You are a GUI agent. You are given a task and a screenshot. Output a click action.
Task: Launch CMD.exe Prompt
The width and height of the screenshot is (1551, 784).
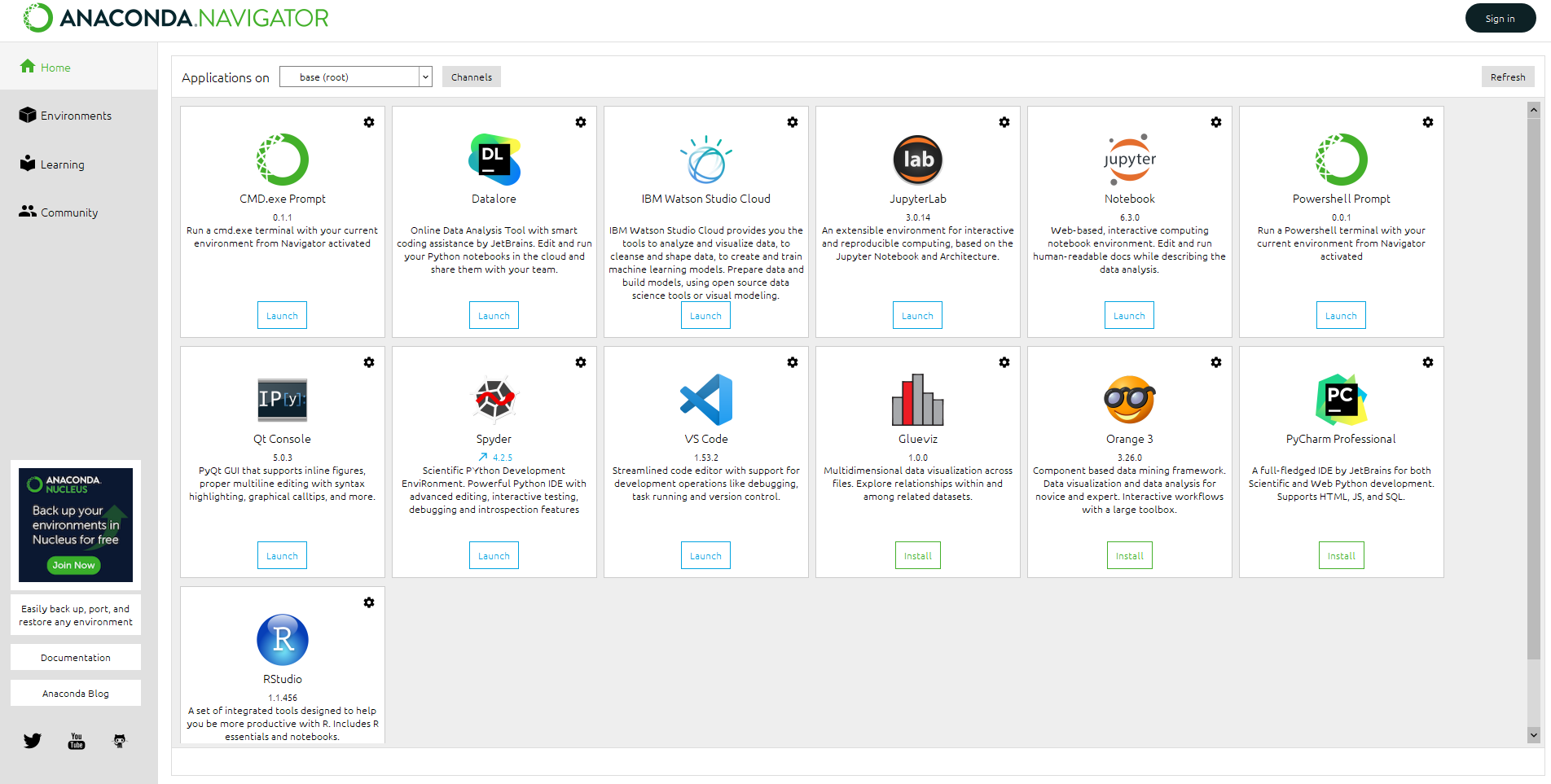point(283,315)
